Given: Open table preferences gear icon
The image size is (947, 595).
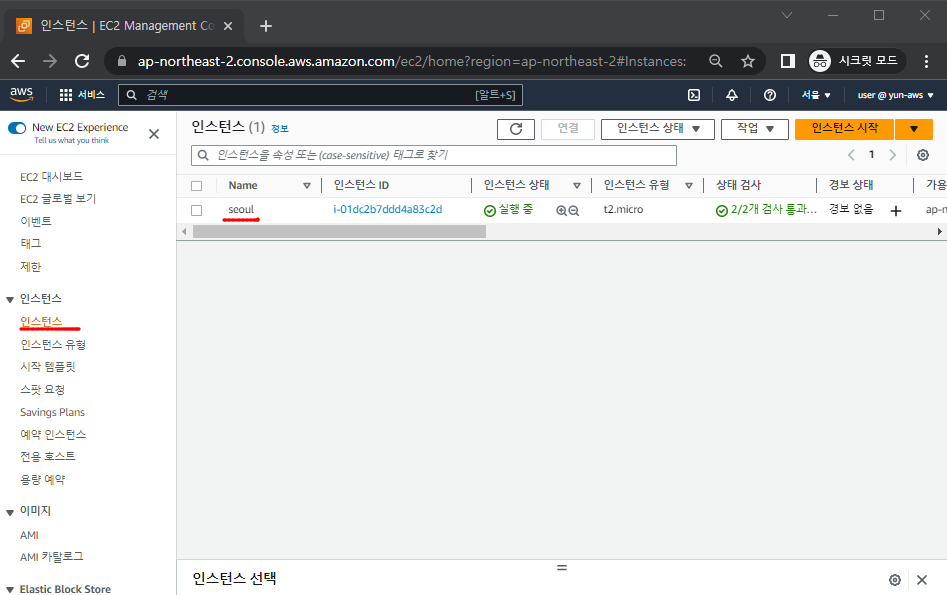Looking at the screenshot, I should click(923, 155).
